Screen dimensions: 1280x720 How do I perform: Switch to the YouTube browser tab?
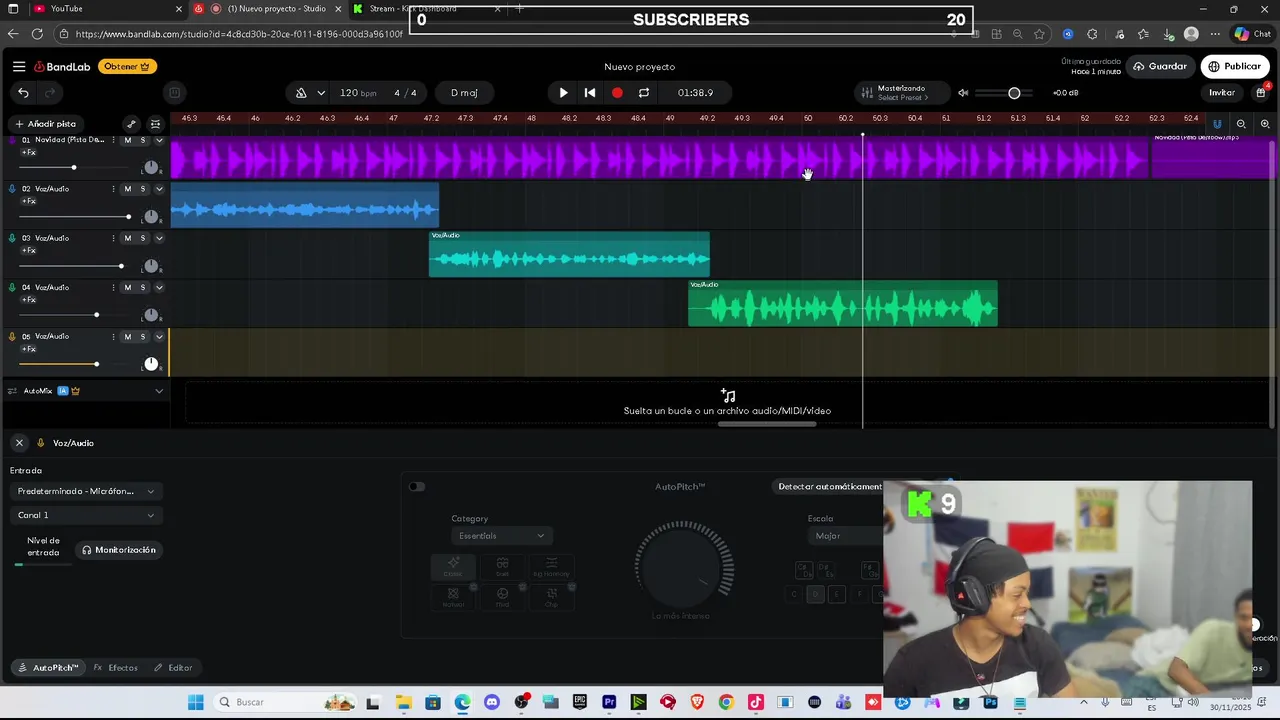click(95, 9)
